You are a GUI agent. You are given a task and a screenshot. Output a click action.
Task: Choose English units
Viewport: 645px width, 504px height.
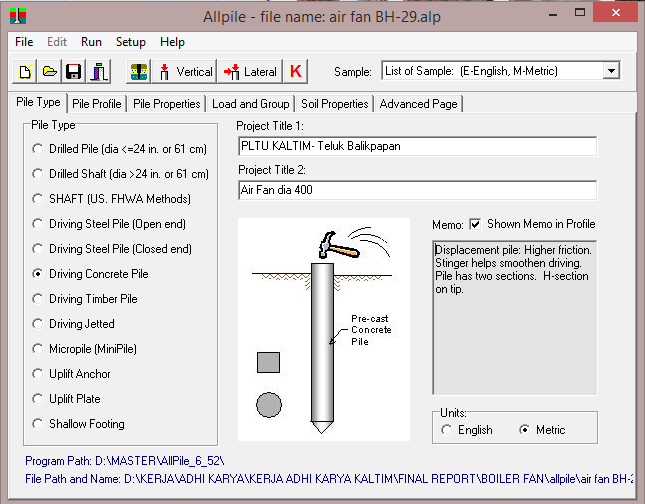pos(467,430)
